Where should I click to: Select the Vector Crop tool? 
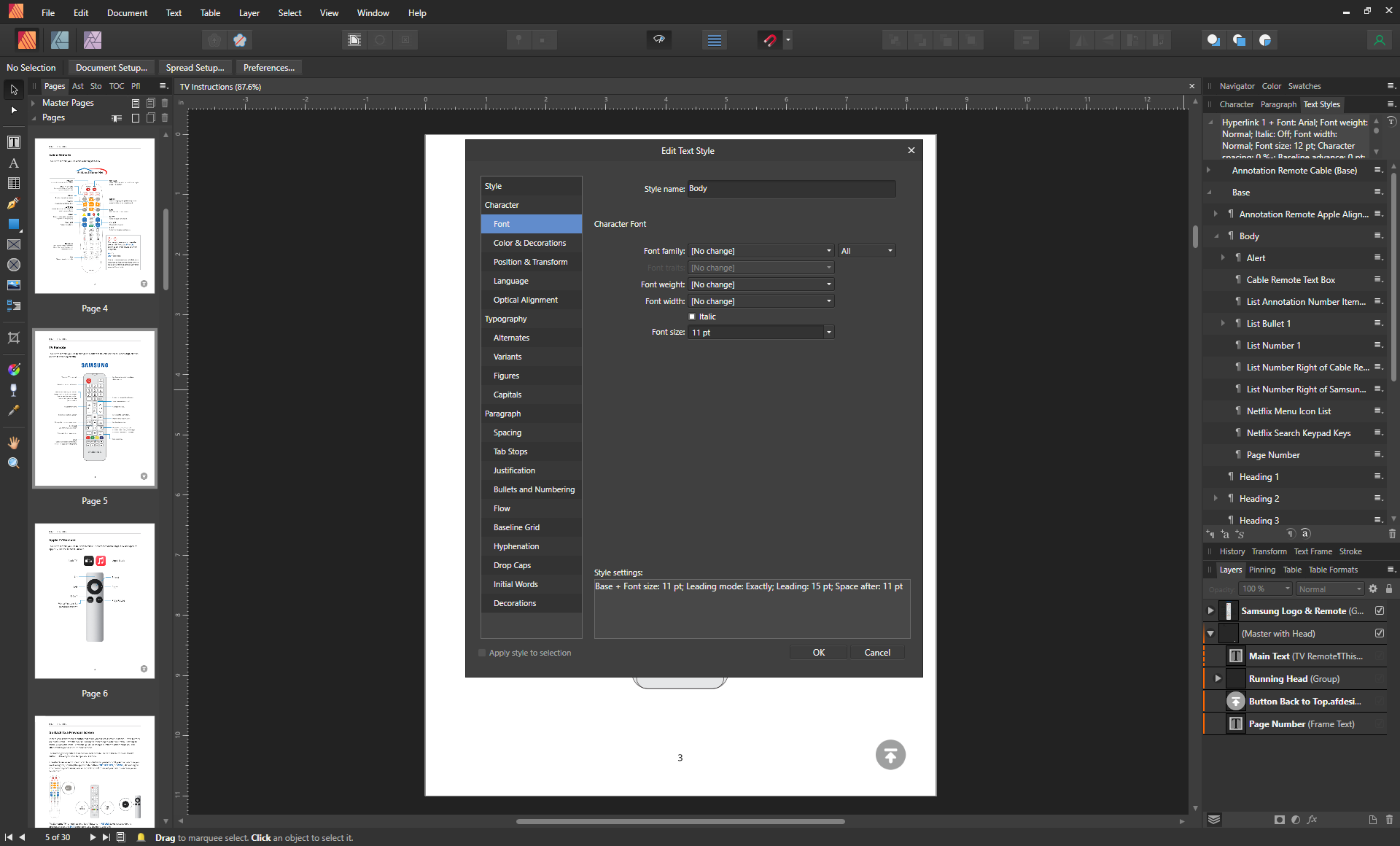[14, 337]
